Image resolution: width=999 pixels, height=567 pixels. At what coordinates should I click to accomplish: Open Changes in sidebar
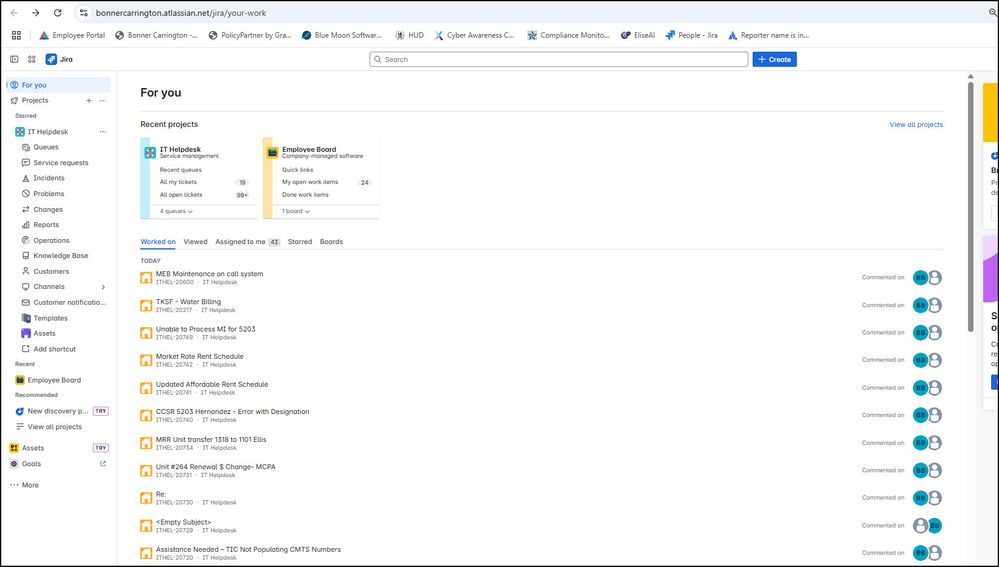(48, 210)
